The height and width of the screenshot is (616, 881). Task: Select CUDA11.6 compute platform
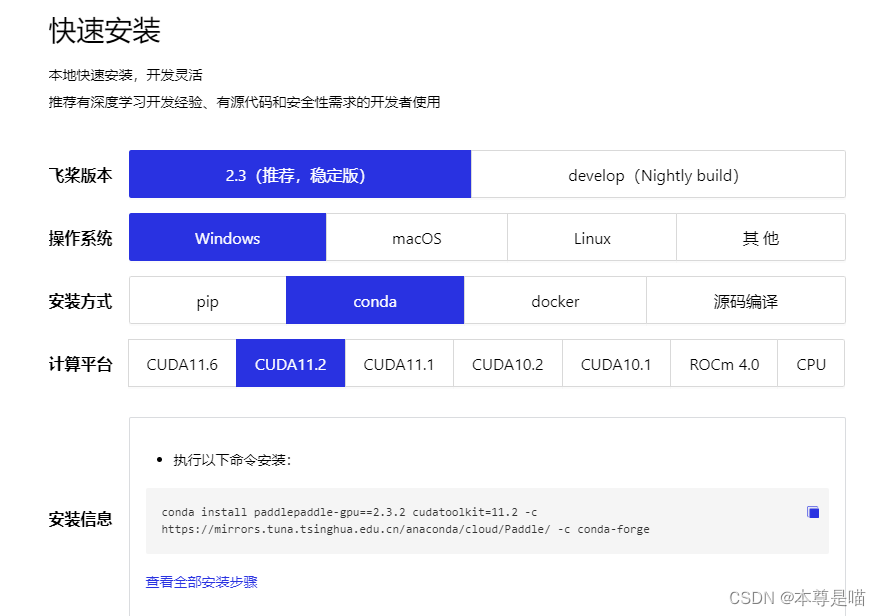[x=182, y=363]
